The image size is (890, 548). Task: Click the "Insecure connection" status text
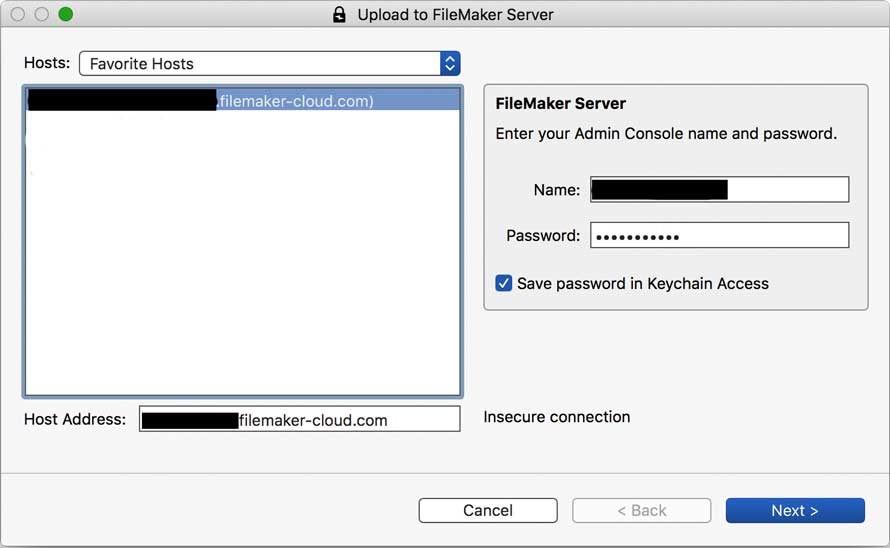tap(557, 417)
